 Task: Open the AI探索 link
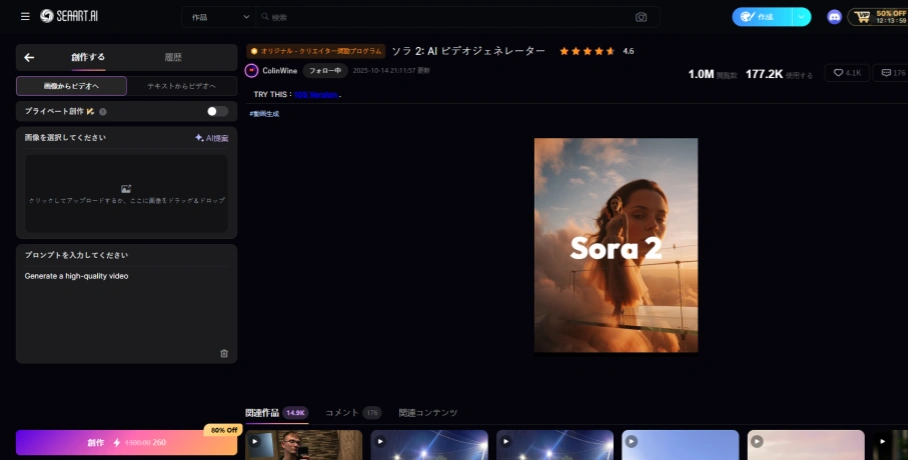point(212,138)
